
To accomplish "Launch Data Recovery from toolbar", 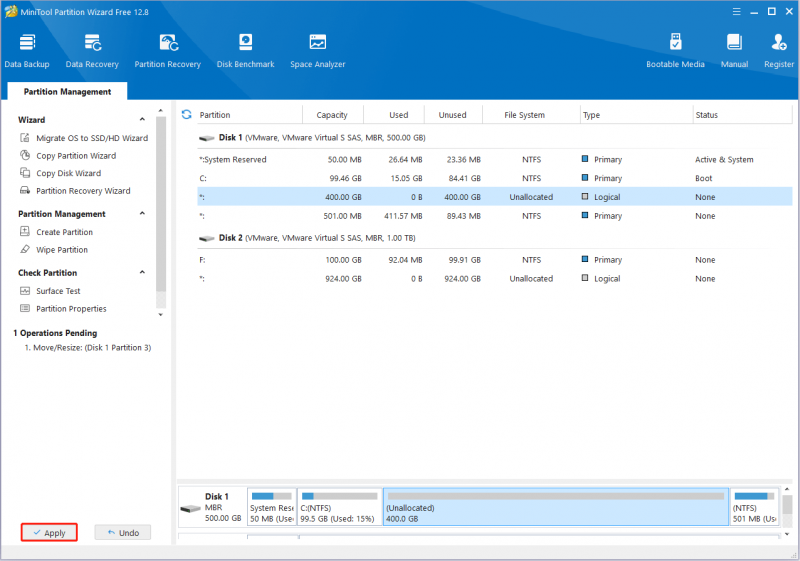I will pyautogui.click(x=92, y=50).
